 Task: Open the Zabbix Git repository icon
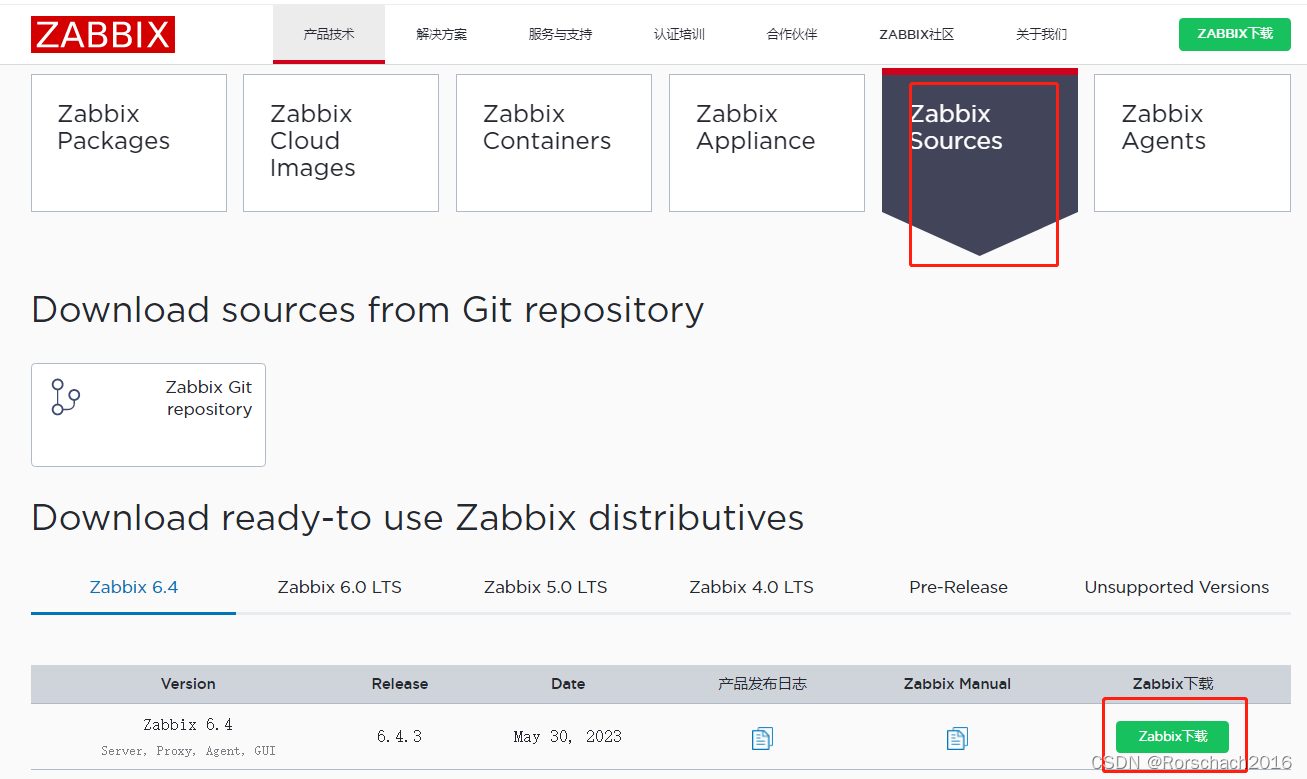click(66, 397)
